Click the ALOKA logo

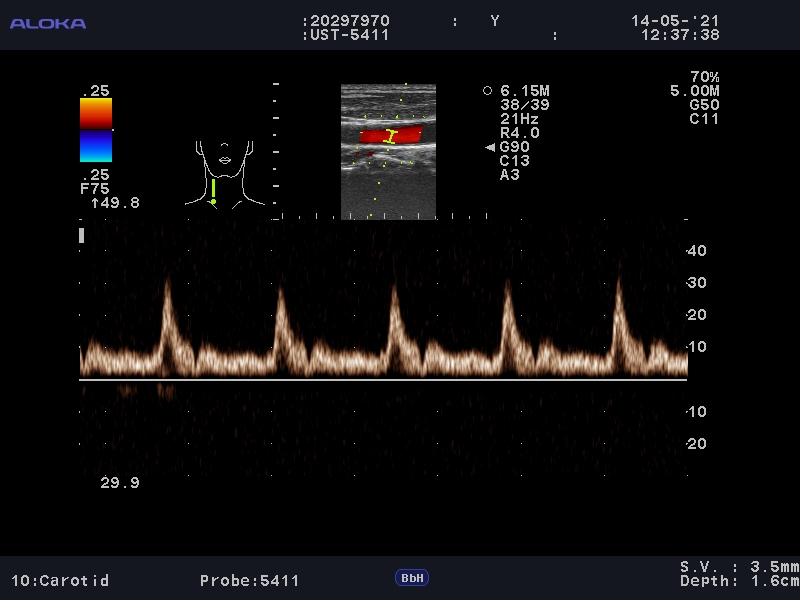(47, 23)
